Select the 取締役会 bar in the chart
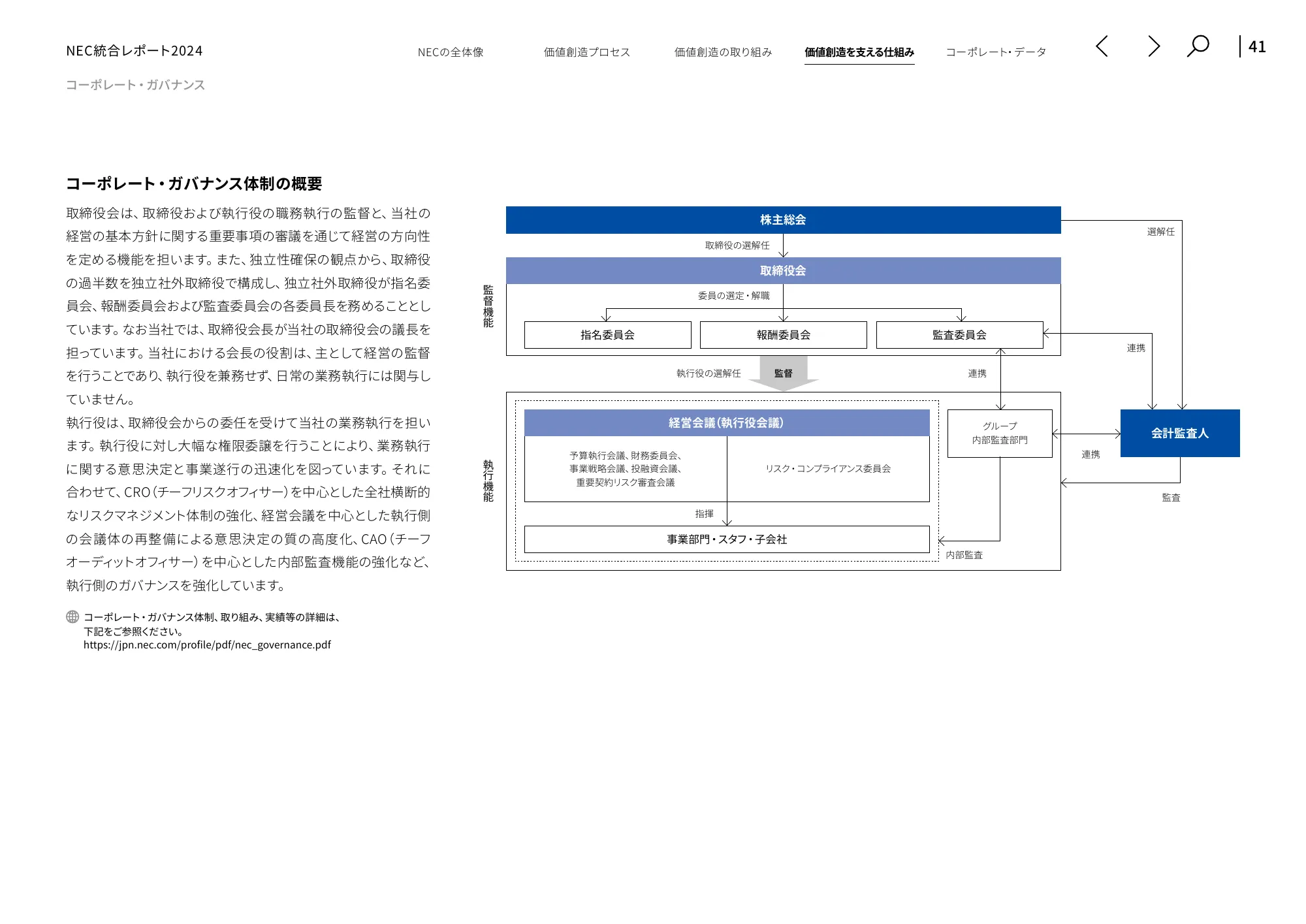The image size is (1306, 924). pos(784,270)
